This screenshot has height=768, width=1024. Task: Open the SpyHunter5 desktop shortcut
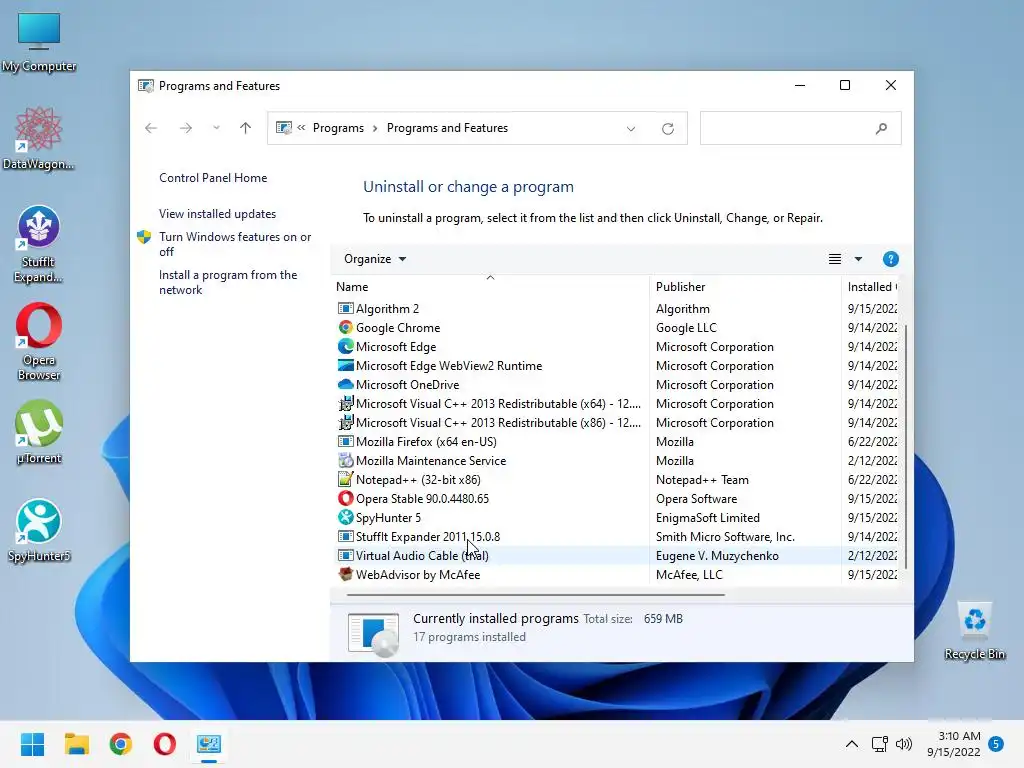point(39,530)
